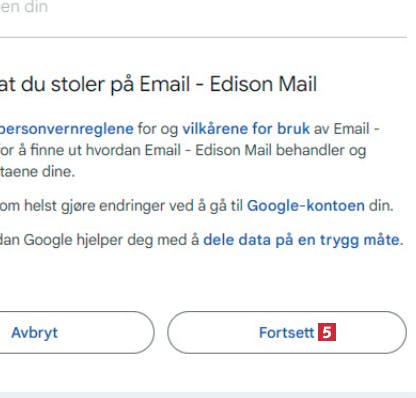
Task: Click the grey 'en din' text at top
Action: pyautogui.click(x=24, y=7)
